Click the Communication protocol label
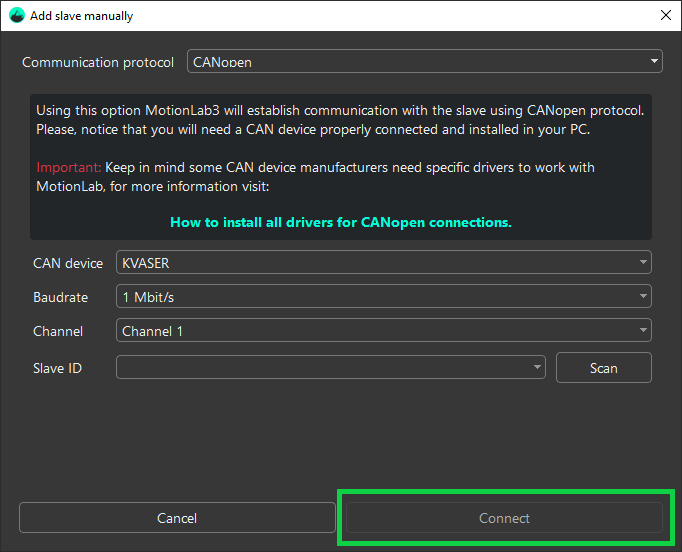 pyautogui.click(x=98, y=62)
